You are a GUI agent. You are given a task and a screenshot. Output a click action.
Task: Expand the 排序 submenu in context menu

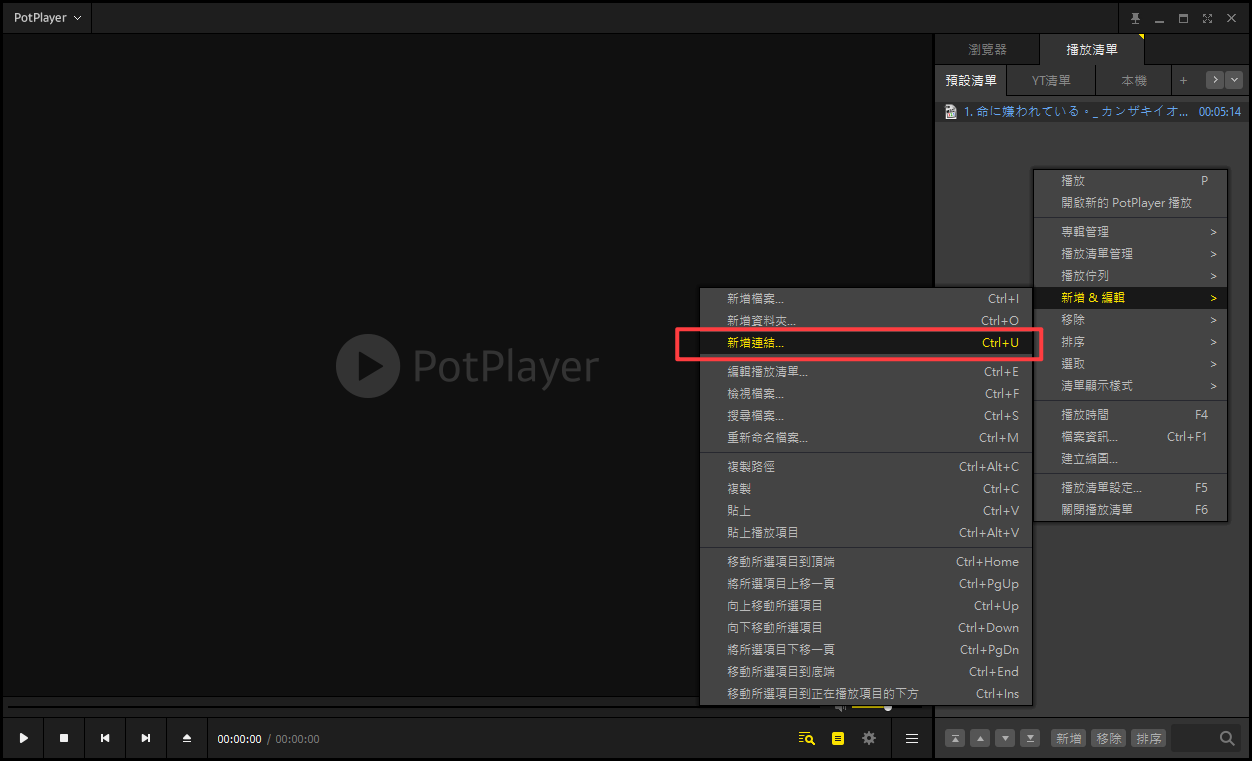[1130, 342]
